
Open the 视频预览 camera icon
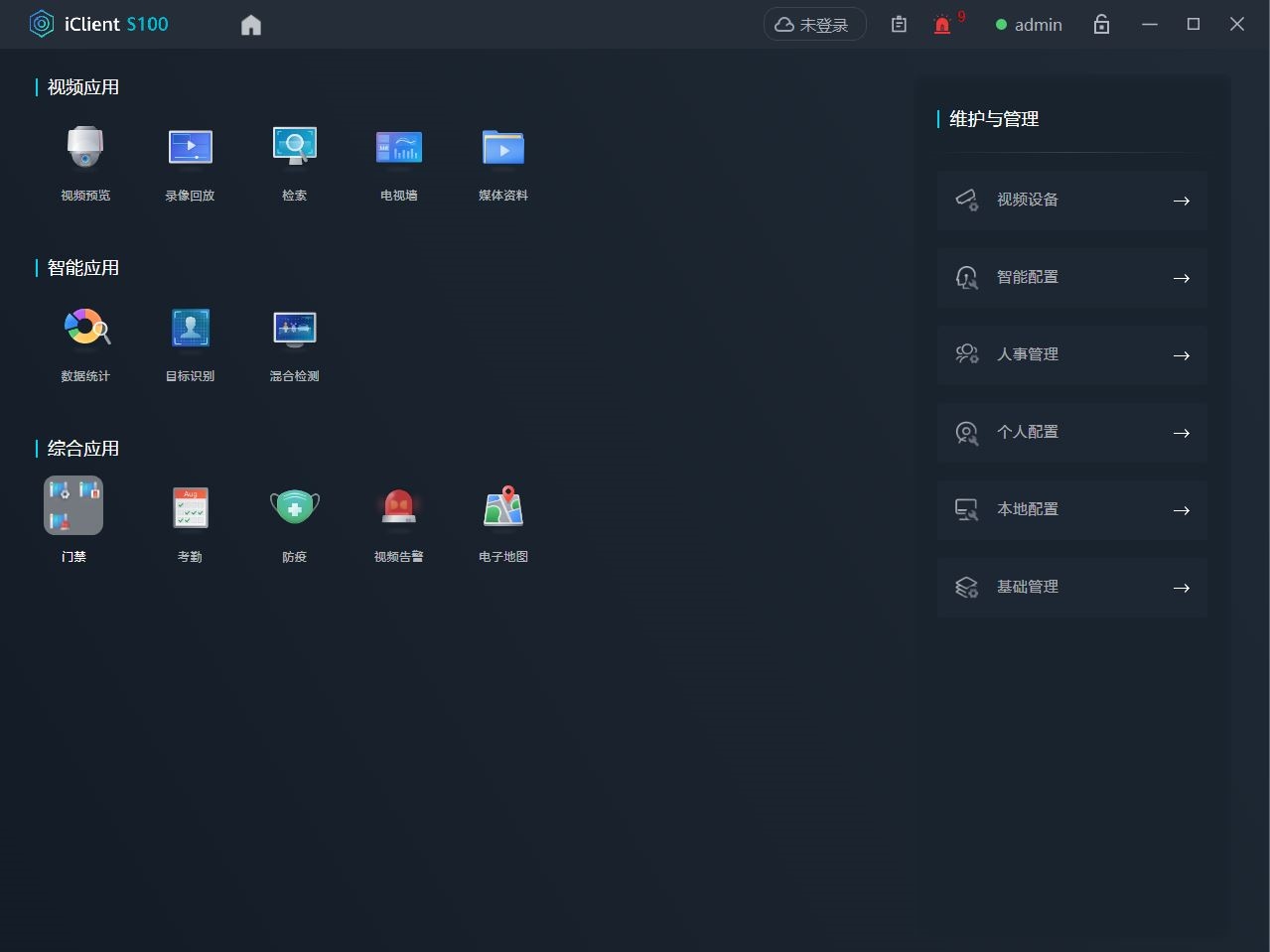tap(85, 148)
